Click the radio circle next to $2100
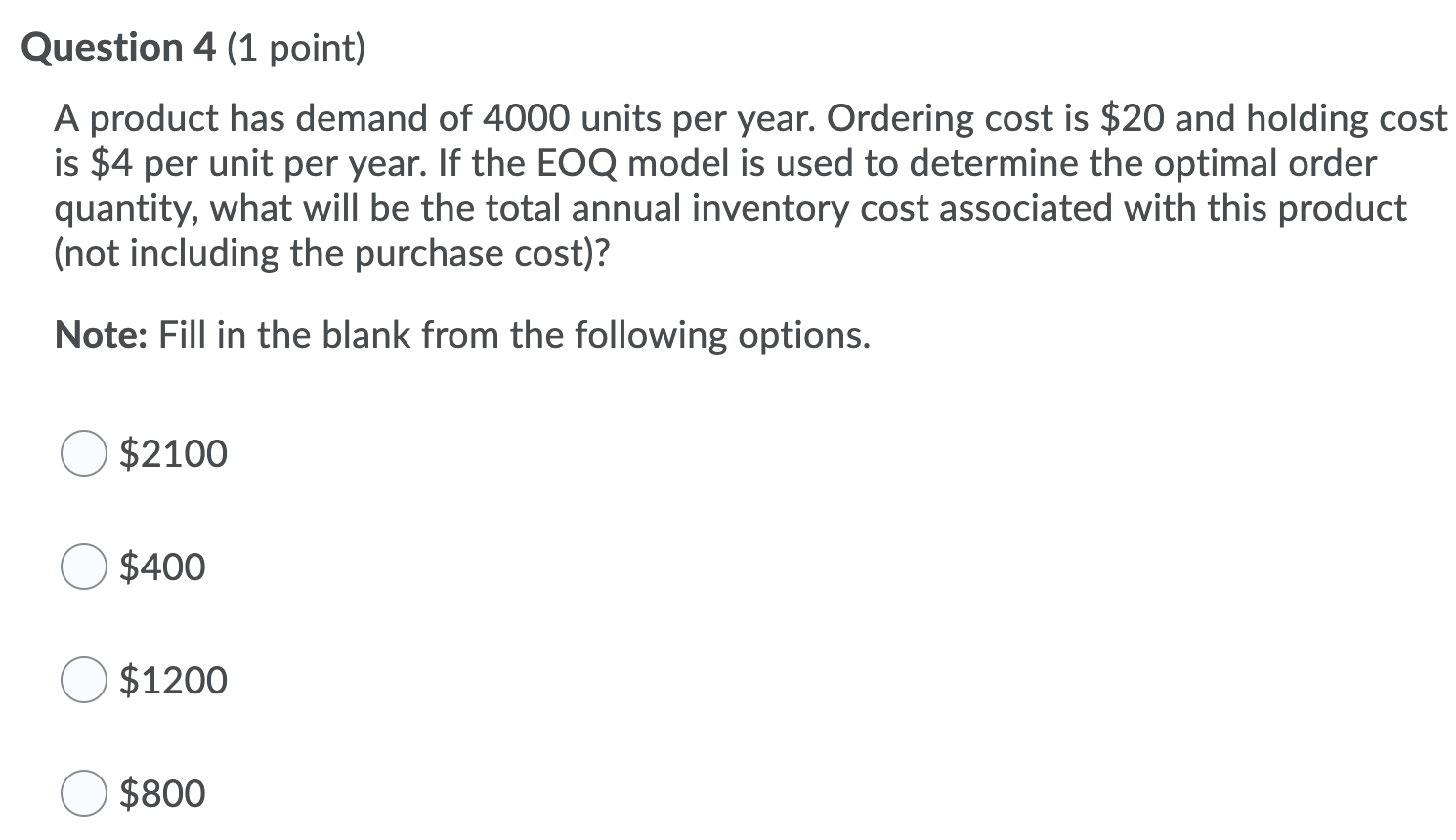1456x840 pixels. pos(83,452)
